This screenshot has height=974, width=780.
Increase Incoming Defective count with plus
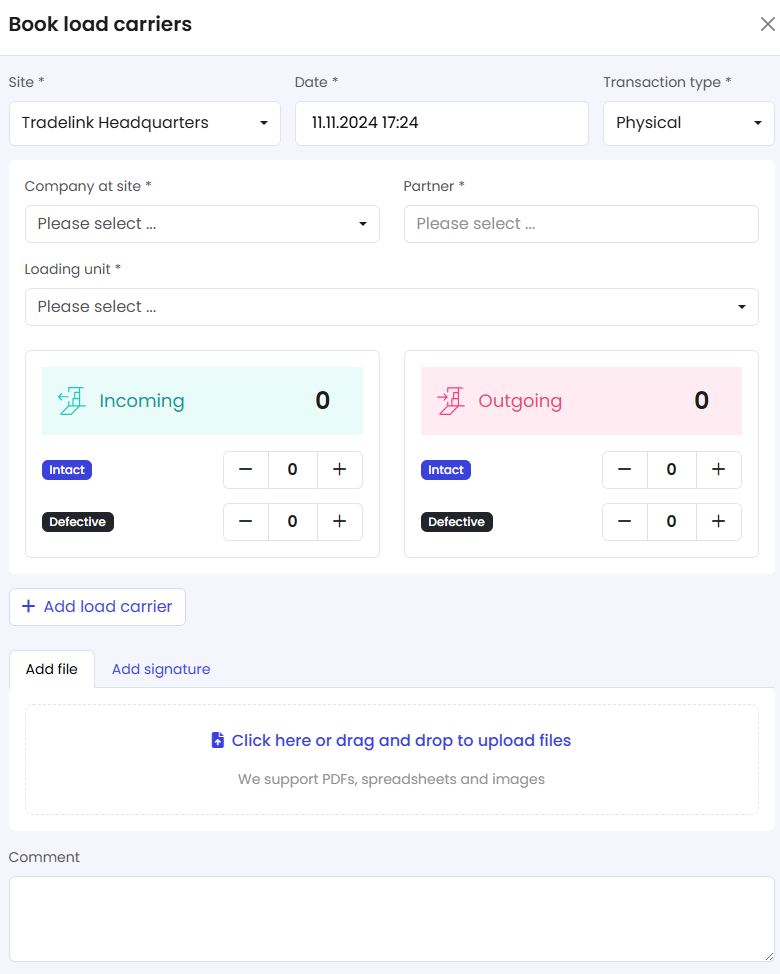pos(339,522)
